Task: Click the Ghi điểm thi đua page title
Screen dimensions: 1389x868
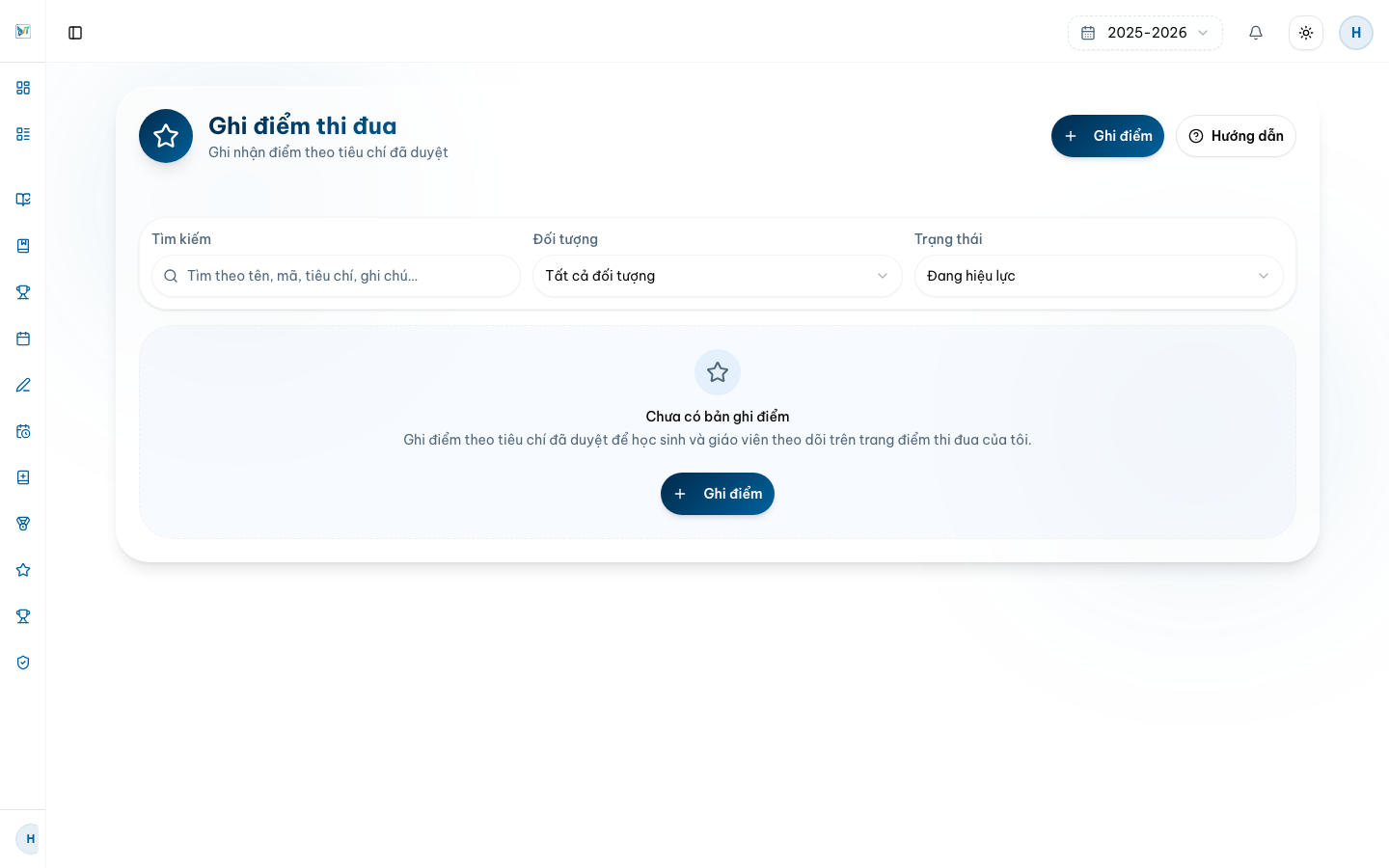Action: (303, 125)
